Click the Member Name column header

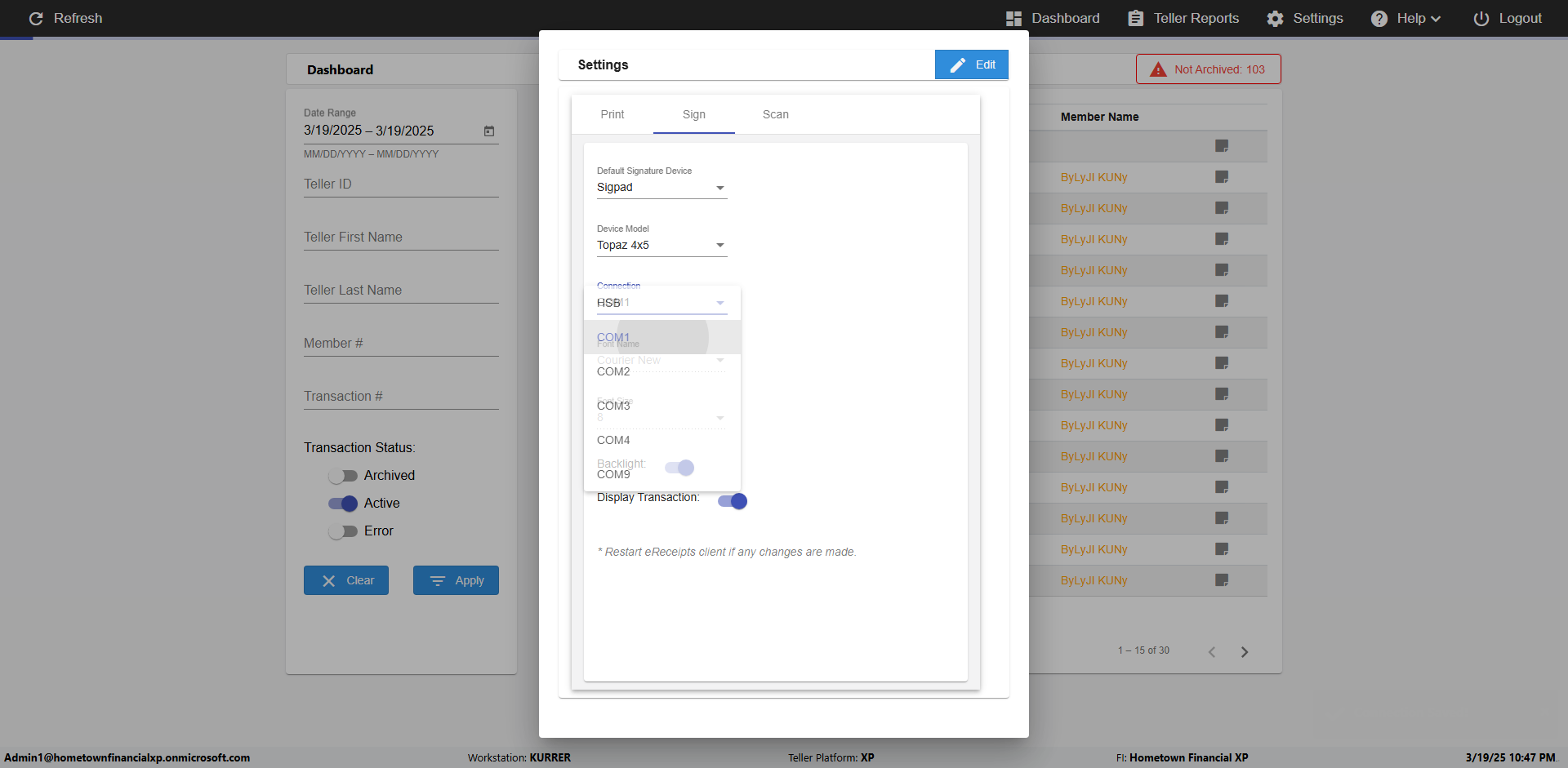tap(1099, 117)
